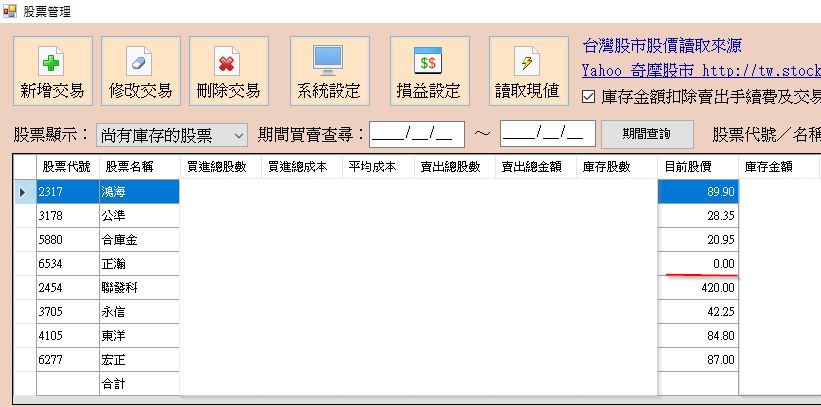Open 修改交易 edit transaction

click(140, 71)
